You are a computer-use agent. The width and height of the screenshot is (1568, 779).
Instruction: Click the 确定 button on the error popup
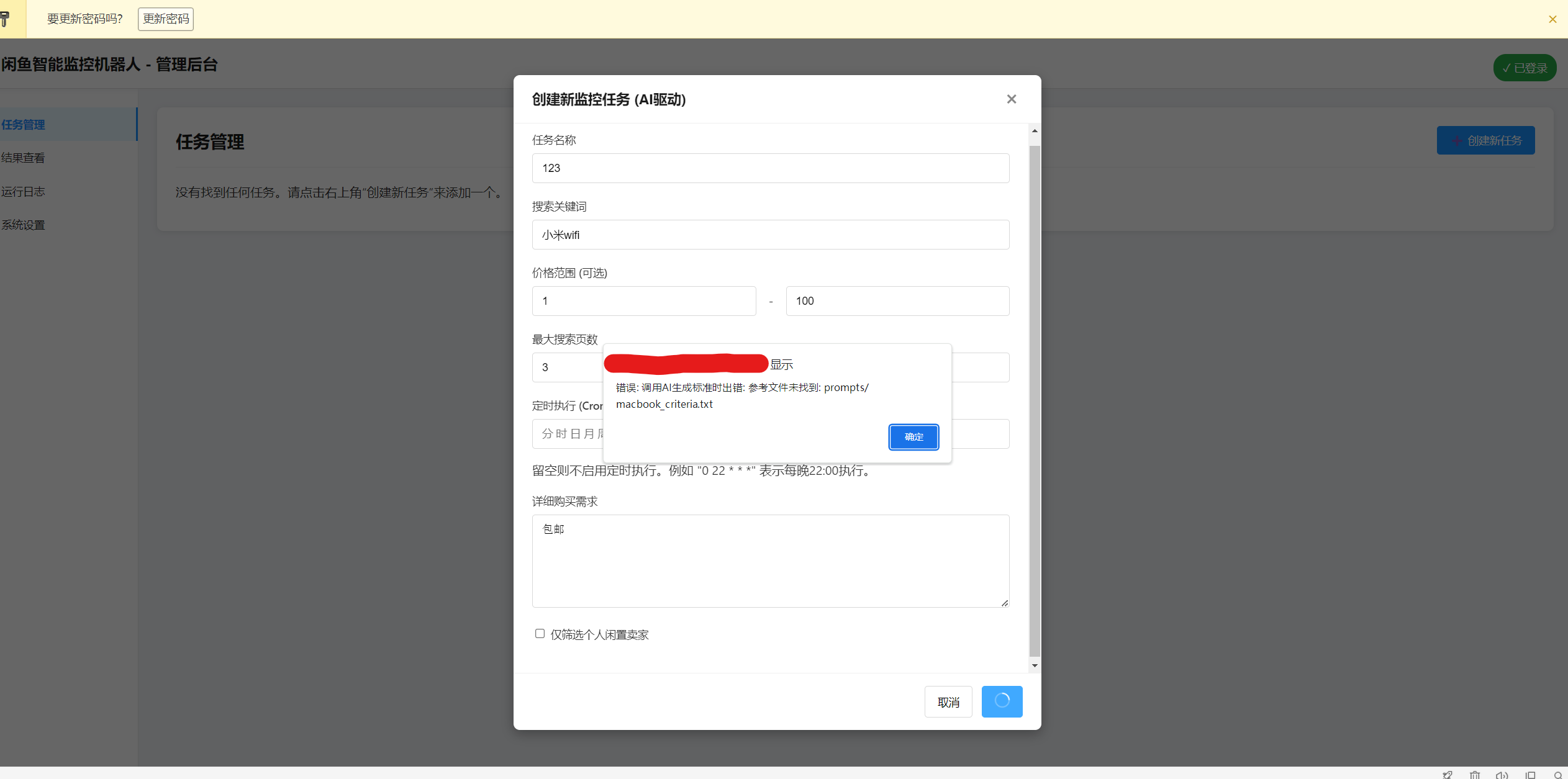pyautogui.click(x=913, y=437)
